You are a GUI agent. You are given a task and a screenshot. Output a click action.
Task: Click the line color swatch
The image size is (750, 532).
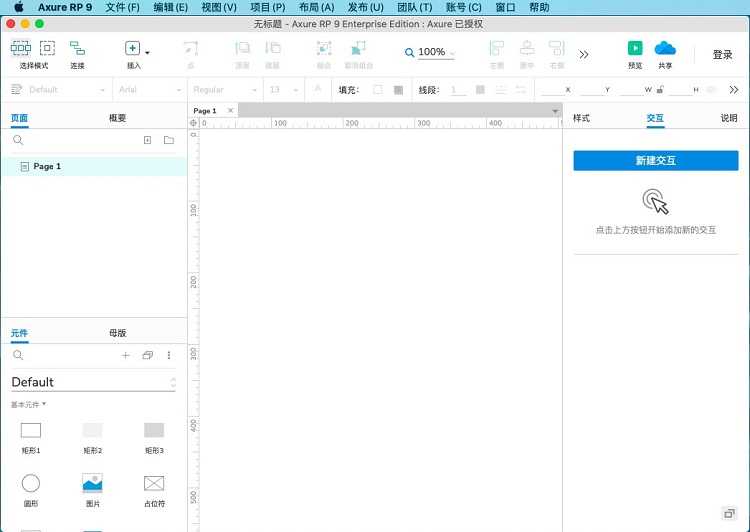[x=480, y=89]
